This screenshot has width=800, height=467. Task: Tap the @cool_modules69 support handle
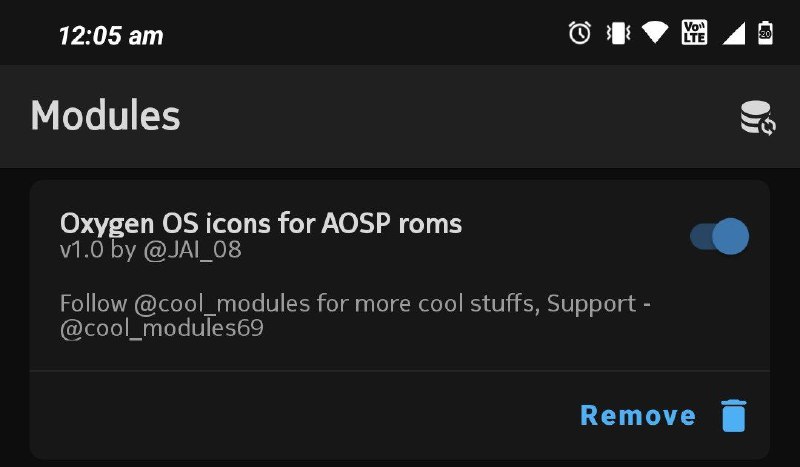162,328
